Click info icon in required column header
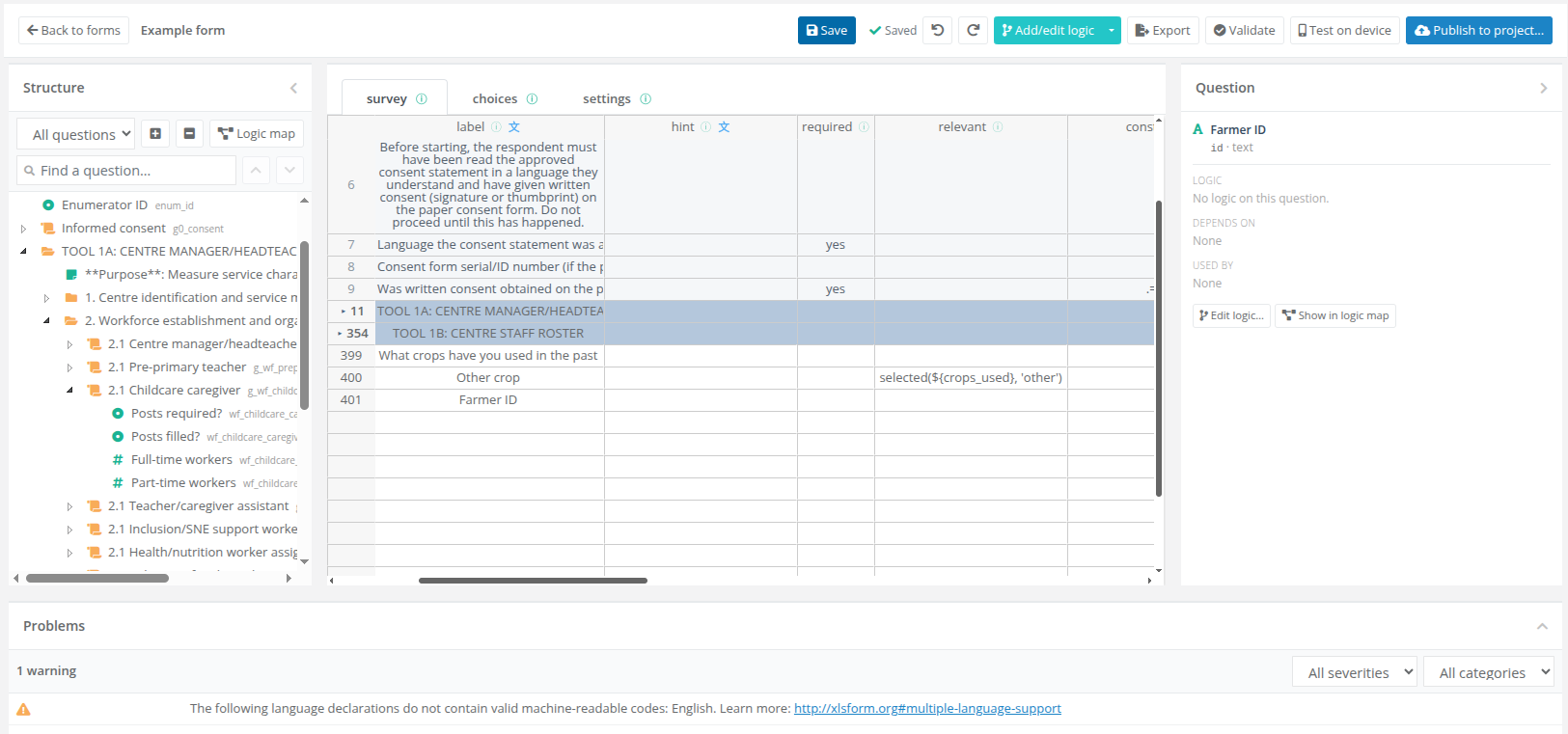 [864, 126]
